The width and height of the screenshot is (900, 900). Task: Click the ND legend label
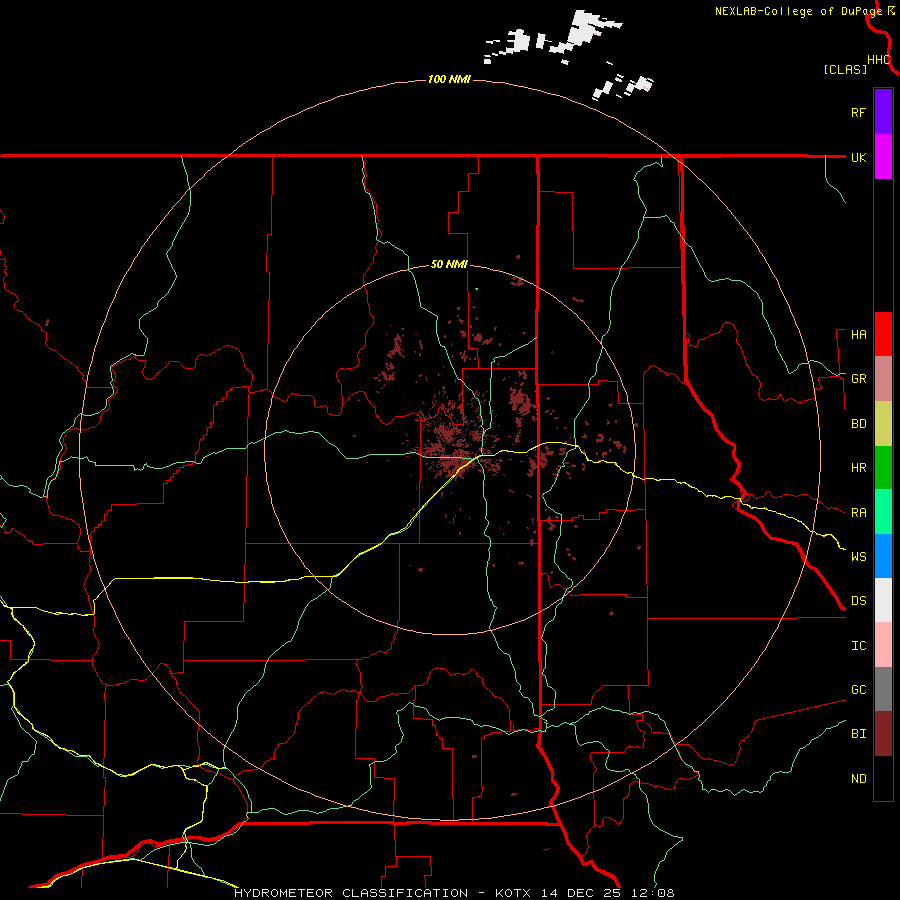858,779
